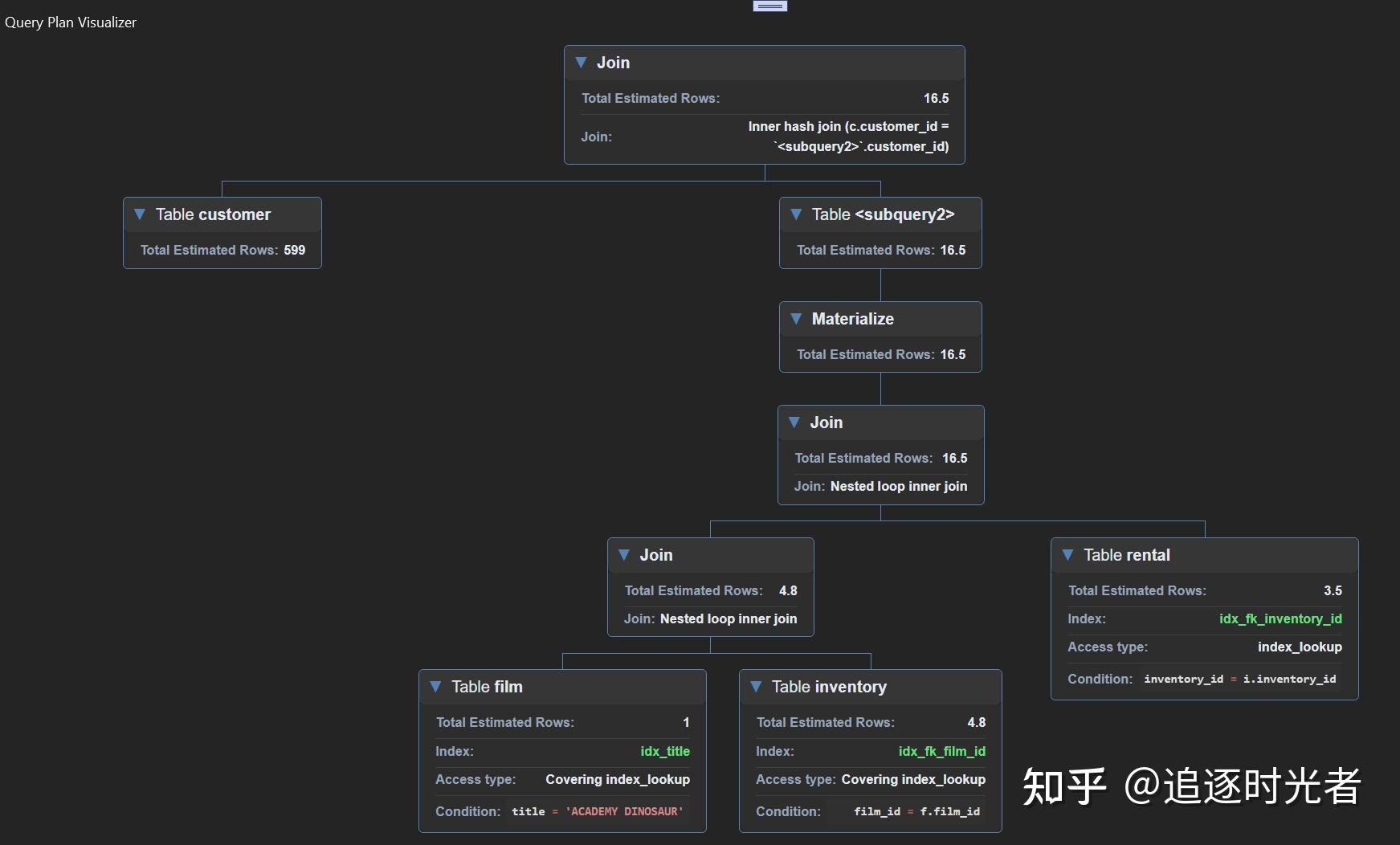This screenshot has height=845, width=1400.
Task: Open the idx_title index link
Action: [665, 751]
